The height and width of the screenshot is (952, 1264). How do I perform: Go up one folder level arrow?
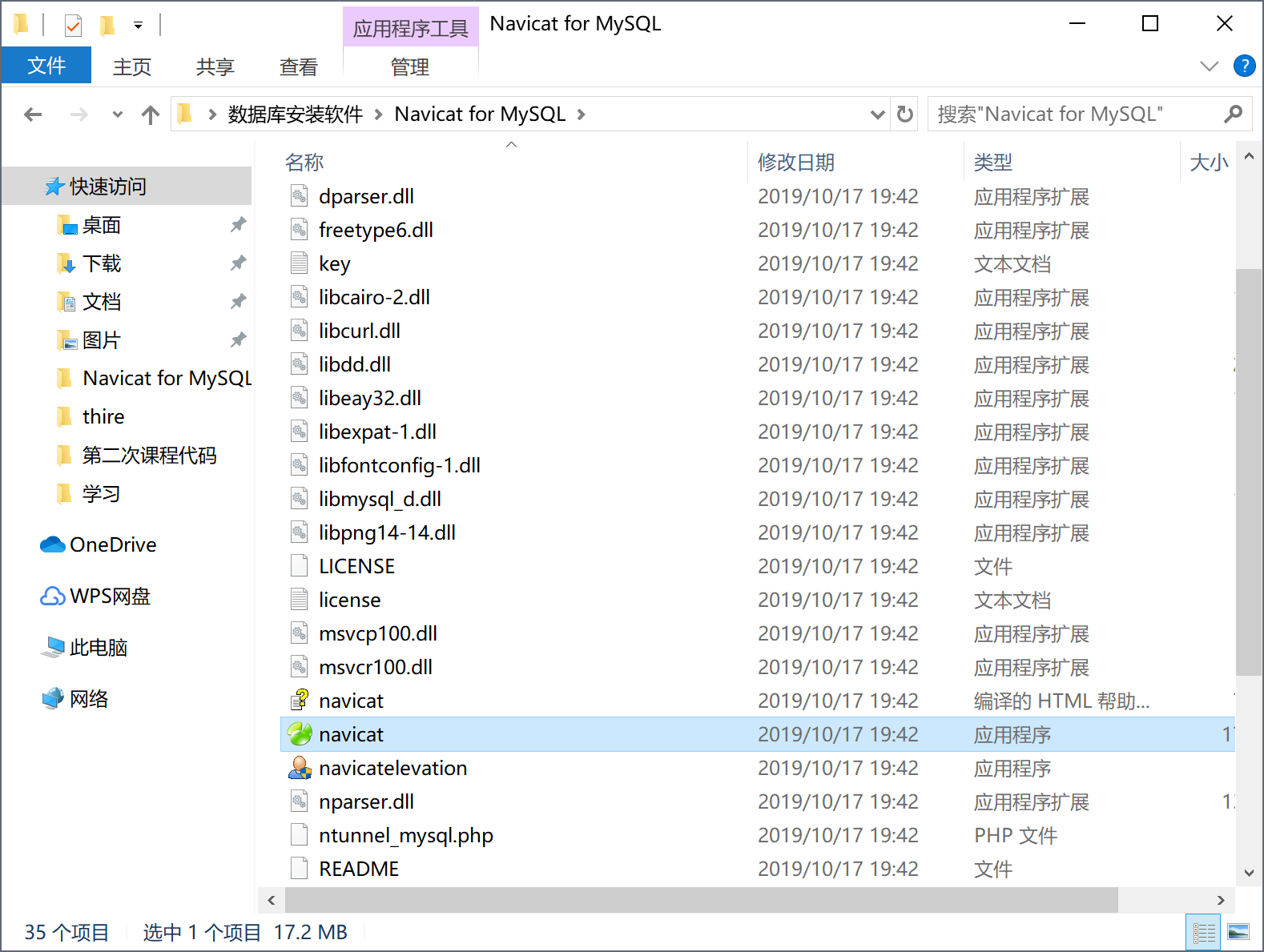(151, 114)
